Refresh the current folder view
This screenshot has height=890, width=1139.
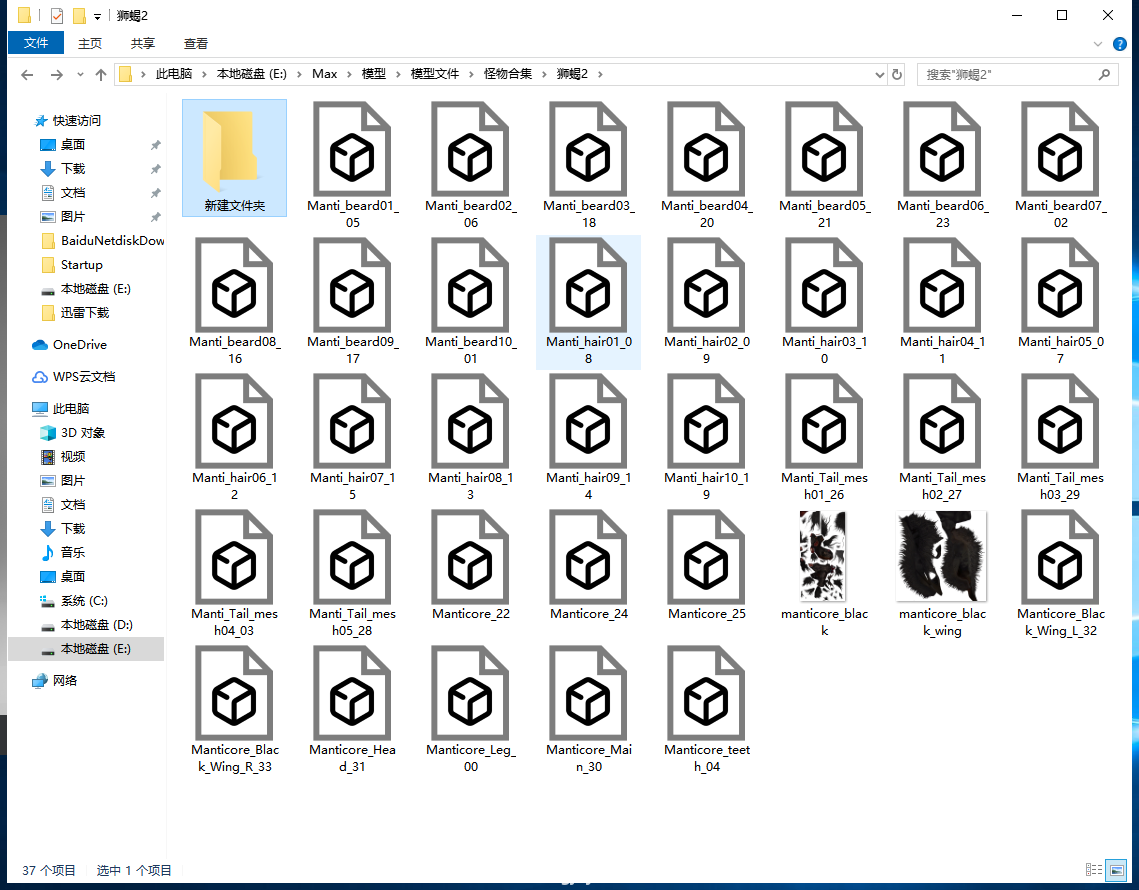897,75
